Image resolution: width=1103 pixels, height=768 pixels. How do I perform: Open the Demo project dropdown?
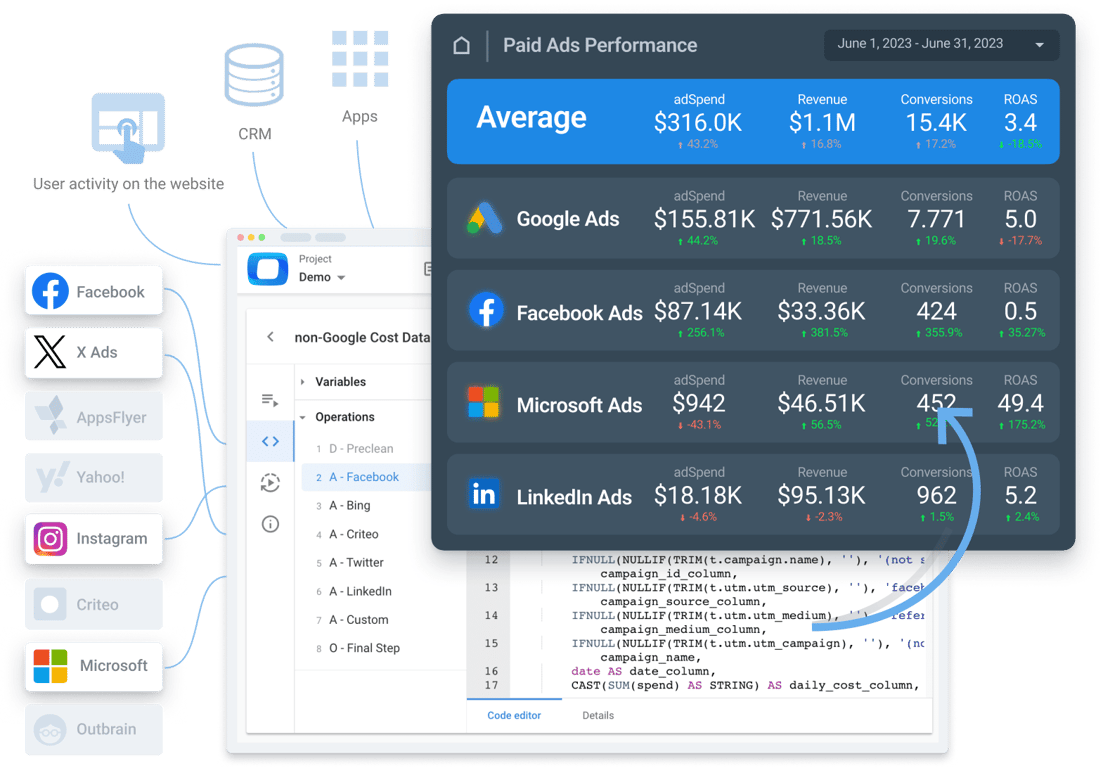pyautogui.click(x=321, y=277)
